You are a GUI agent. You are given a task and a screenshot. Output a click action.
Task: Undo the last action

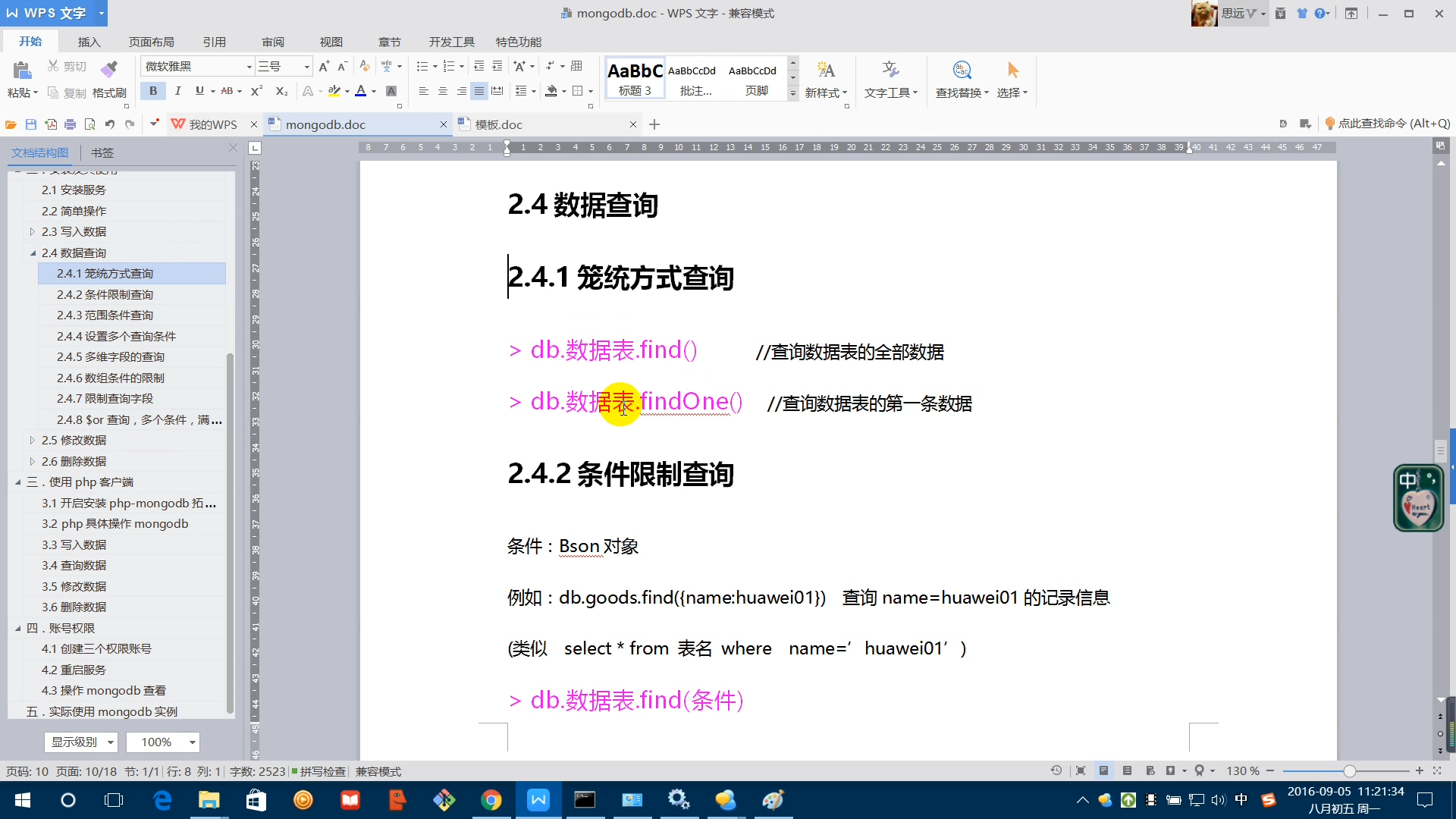point(110,124)
